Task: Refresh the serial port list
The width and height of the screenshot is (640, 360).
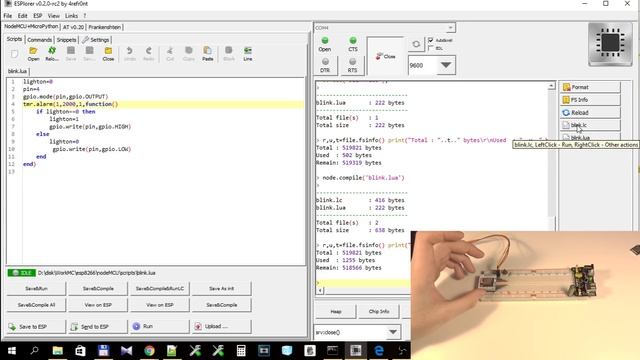Action: (x=416, y=44)
